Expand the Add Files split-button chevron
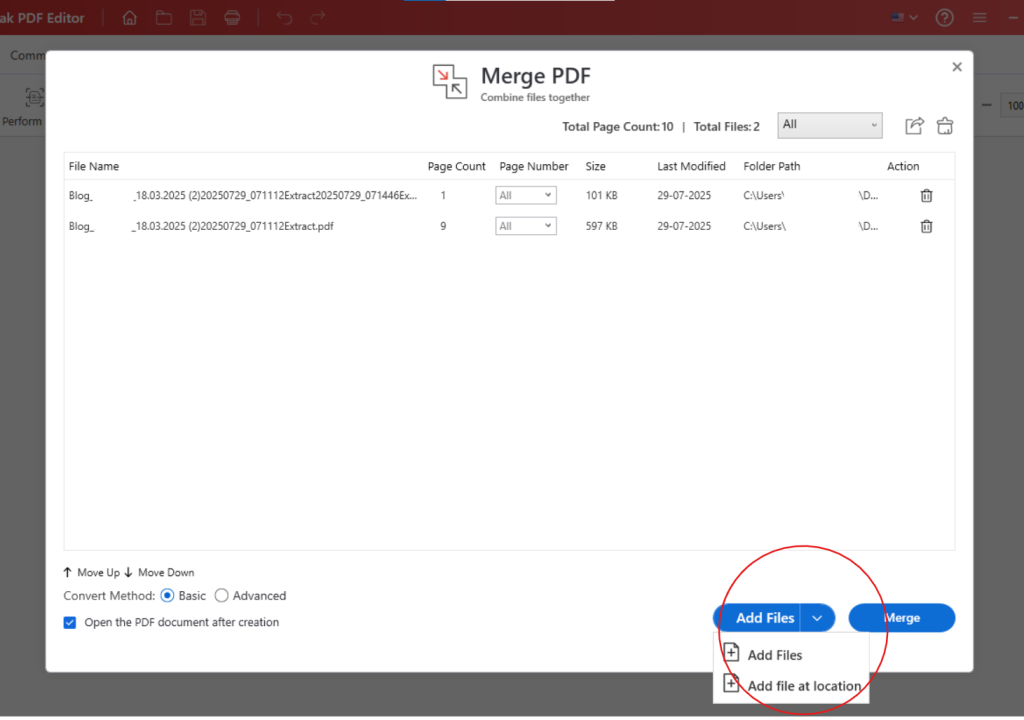 pyautogui.click(x=817, y=617)
